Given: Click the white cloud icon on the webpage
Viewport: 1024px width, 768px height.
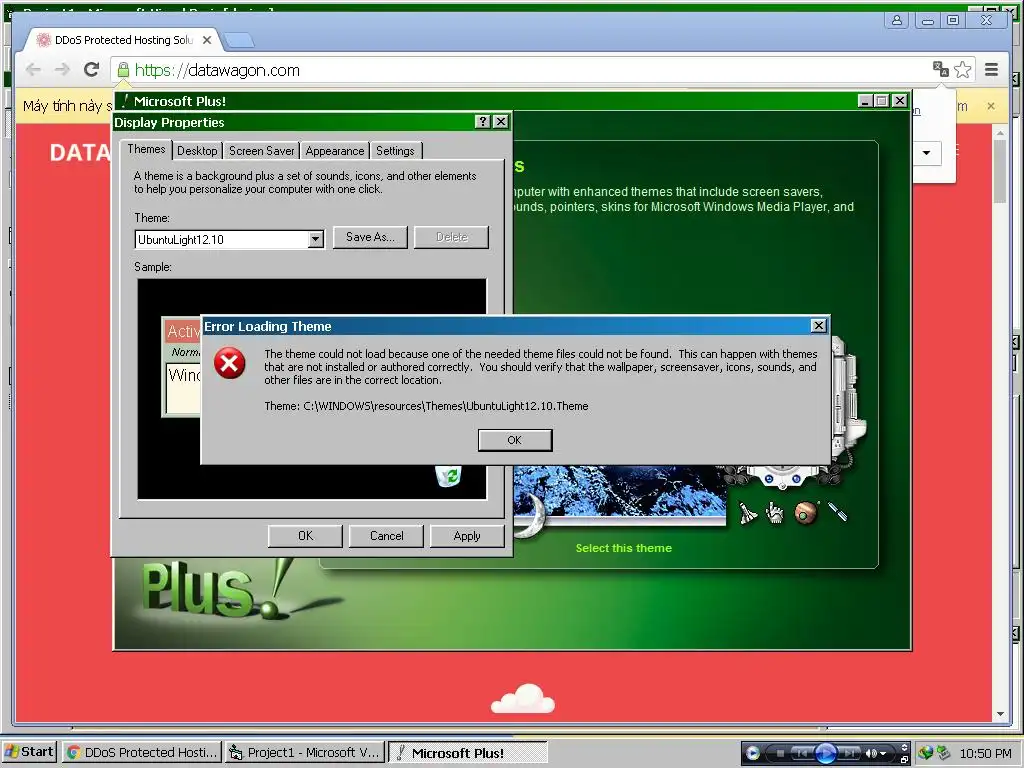Looking at the screenshot, I should coord(523,698).
